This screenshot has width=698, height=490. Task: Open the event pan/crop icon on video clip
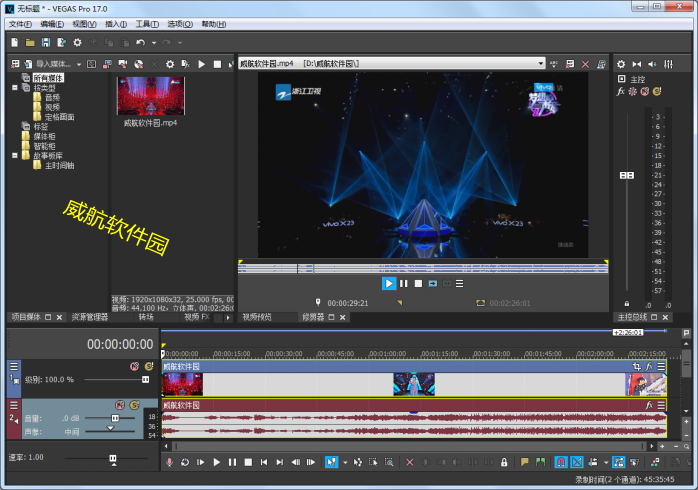tap(637, 366)
